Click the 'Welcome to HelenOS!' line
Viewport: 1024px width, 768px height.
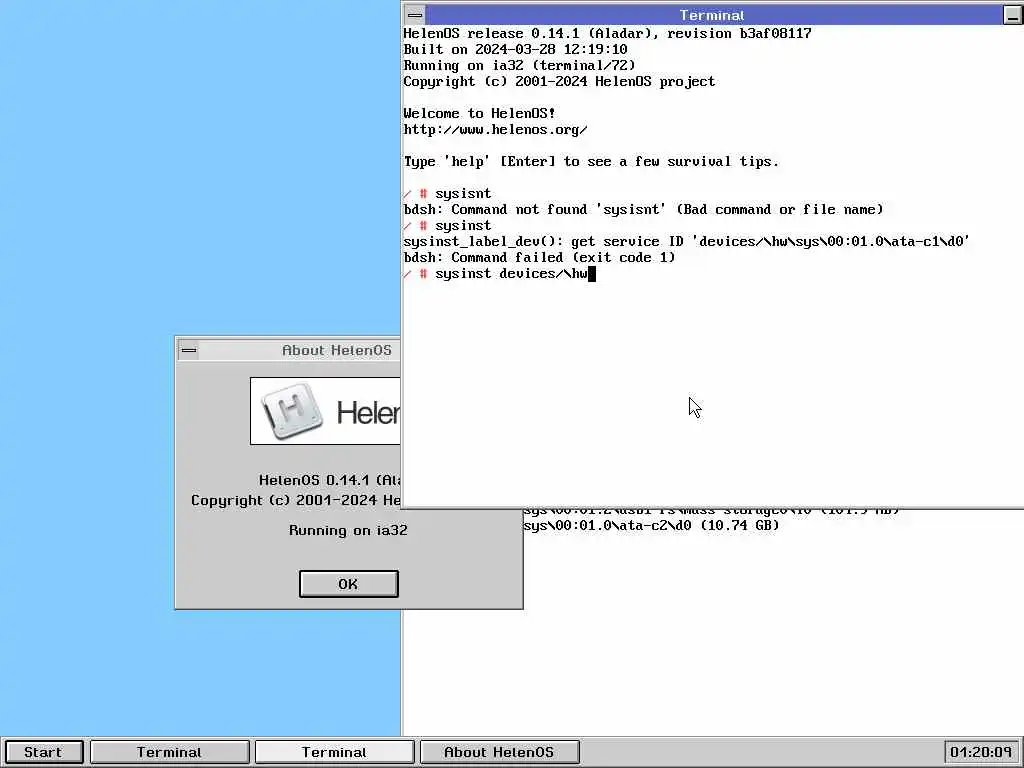tap(479, 114)
